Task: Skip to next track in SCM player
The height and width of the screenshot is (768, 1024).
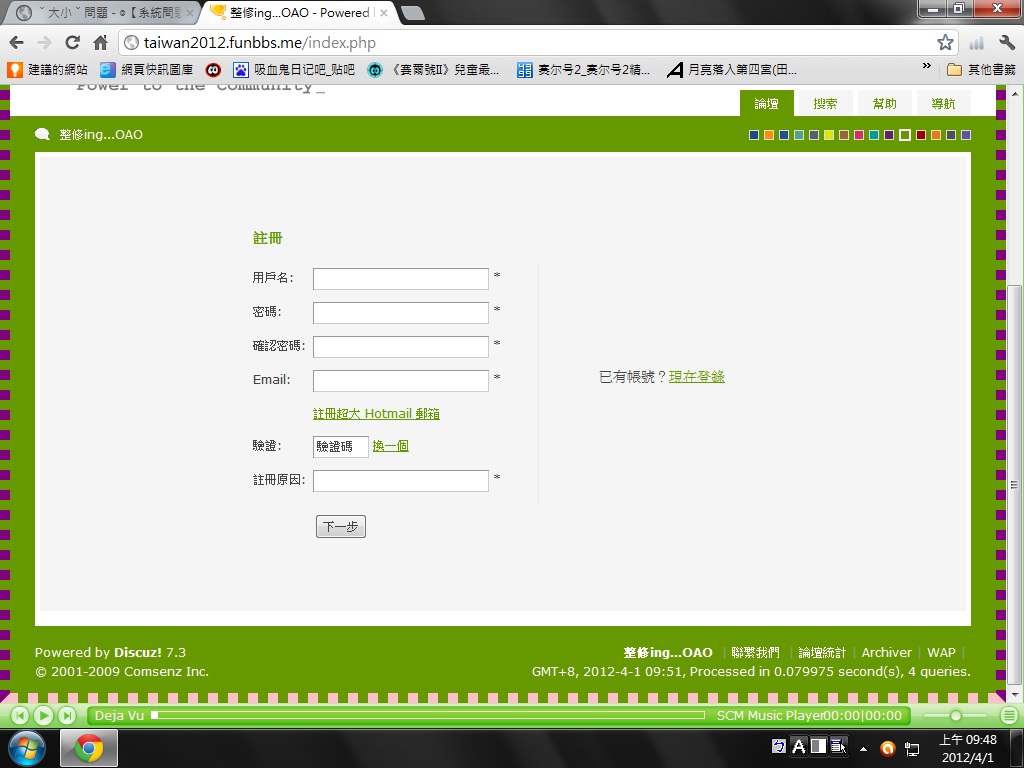Action: [x=66, y=715]
